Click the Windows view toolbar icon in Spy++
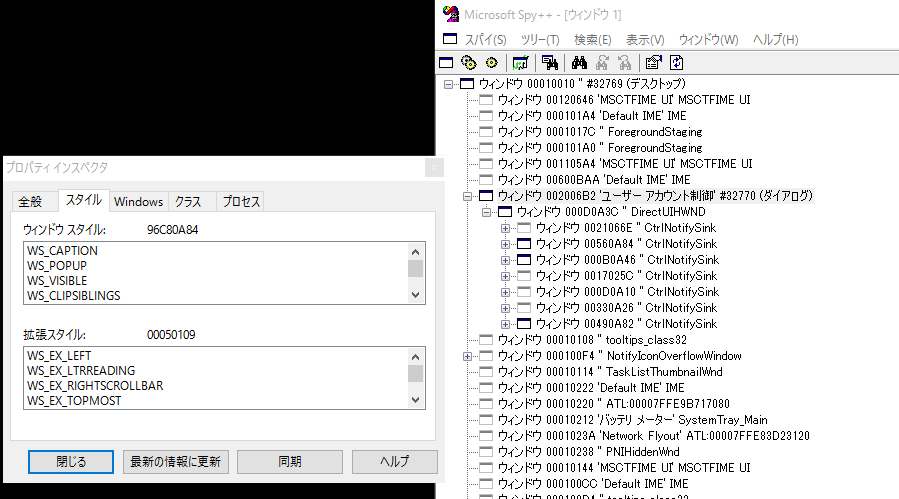This screenshot has height=499, width=899. click(x=446, y=63)
